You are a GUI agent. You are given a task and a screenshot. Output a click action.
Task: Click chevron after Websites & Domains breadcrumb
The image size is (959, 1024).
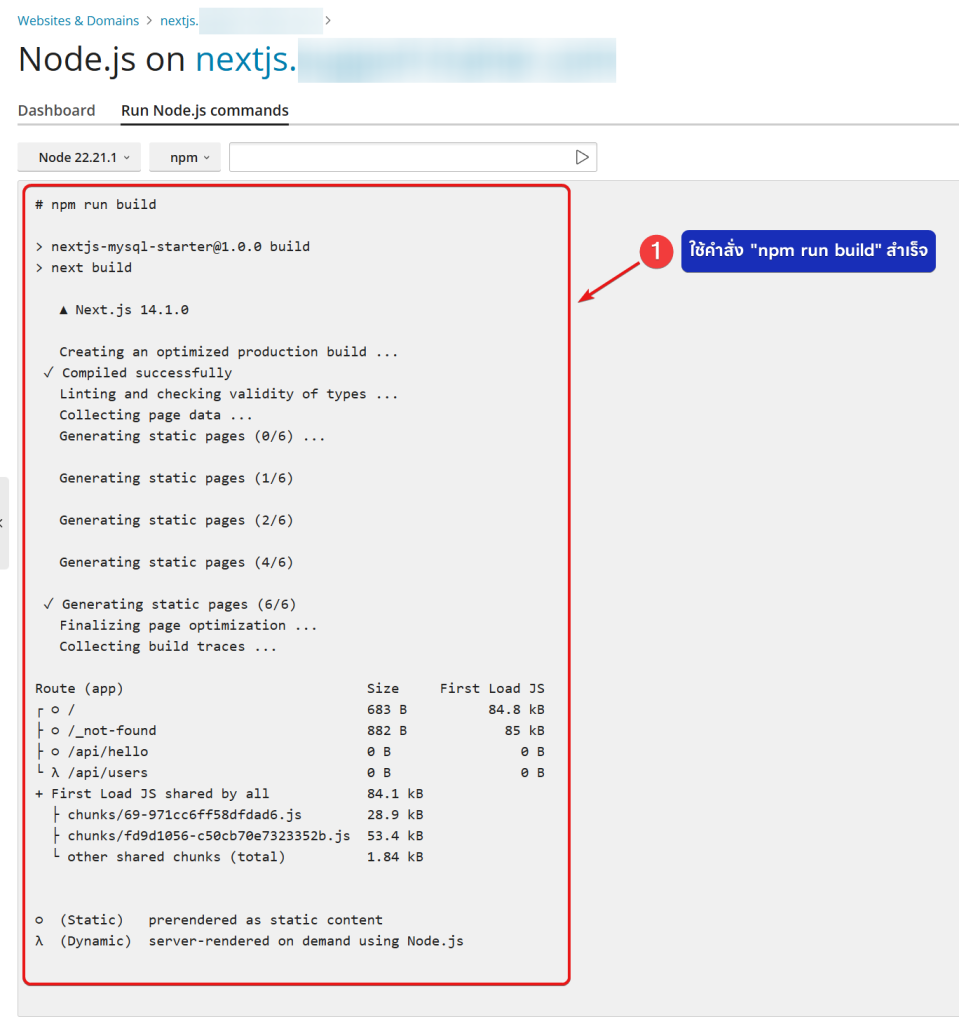[148, 20]
